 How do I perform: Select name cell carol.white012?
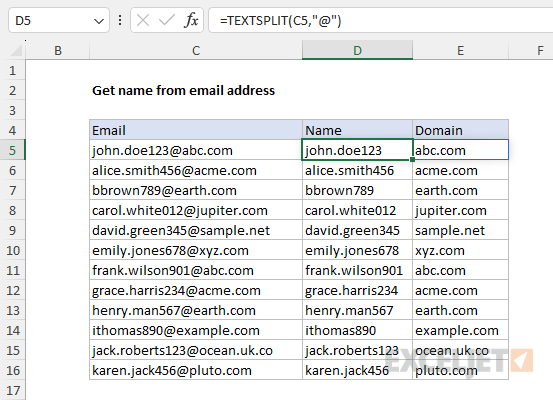coord(357,210)
